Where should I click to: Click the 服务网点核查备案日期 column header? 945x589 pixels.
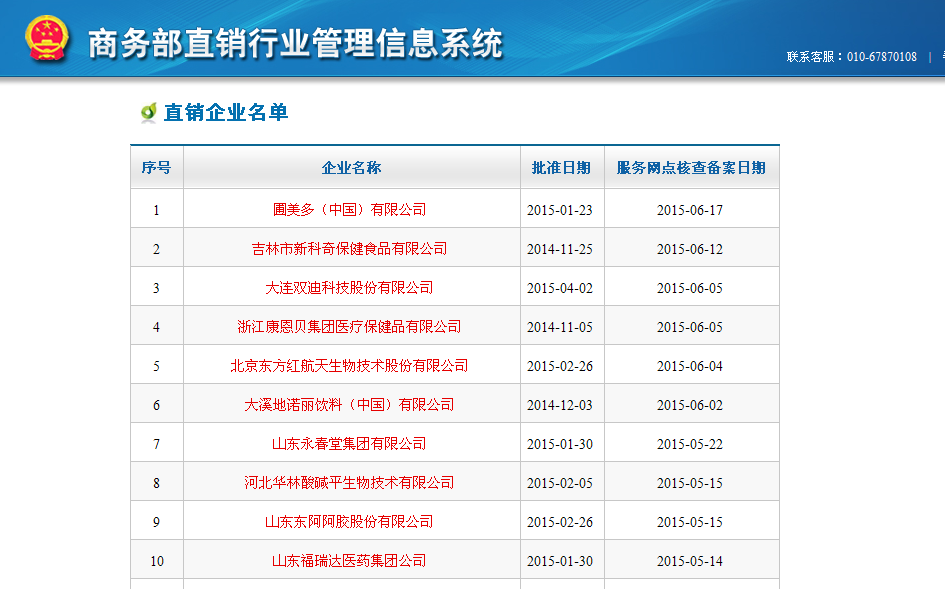691,168
